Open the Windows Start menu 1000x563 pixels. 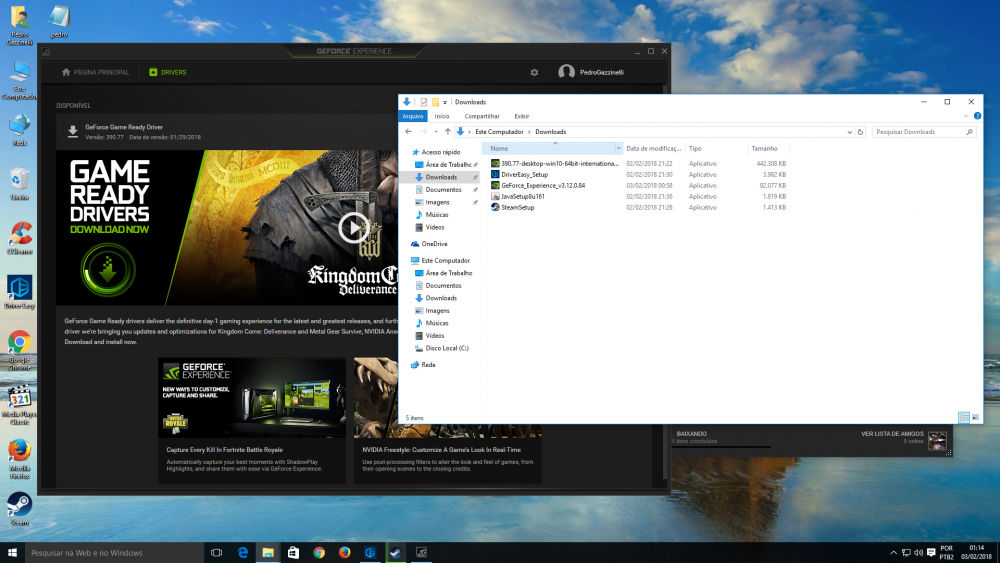point(12,553)
